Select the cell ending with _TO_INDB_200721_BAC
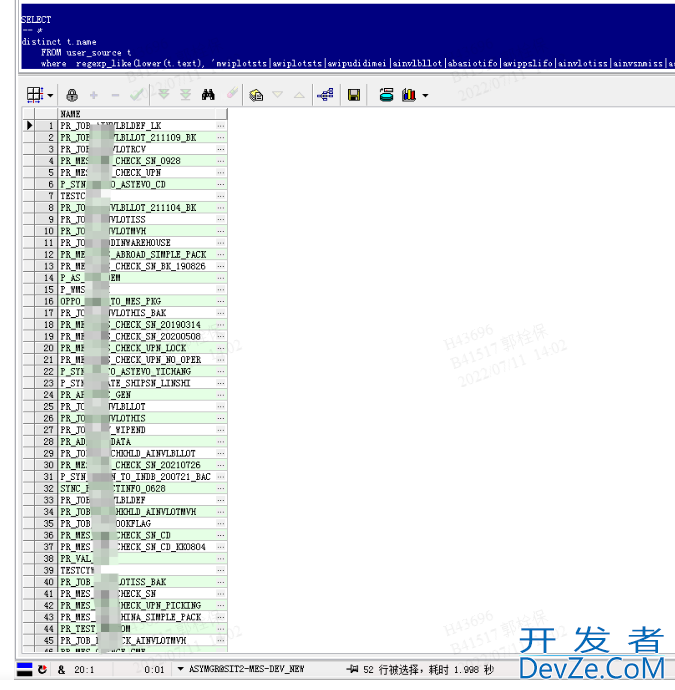 137,477
